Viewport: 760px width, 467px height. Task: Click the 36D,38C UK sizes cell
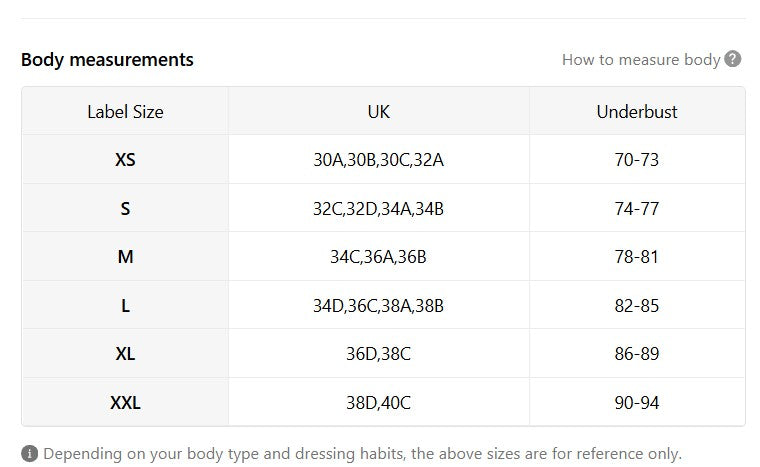point(379,354)
